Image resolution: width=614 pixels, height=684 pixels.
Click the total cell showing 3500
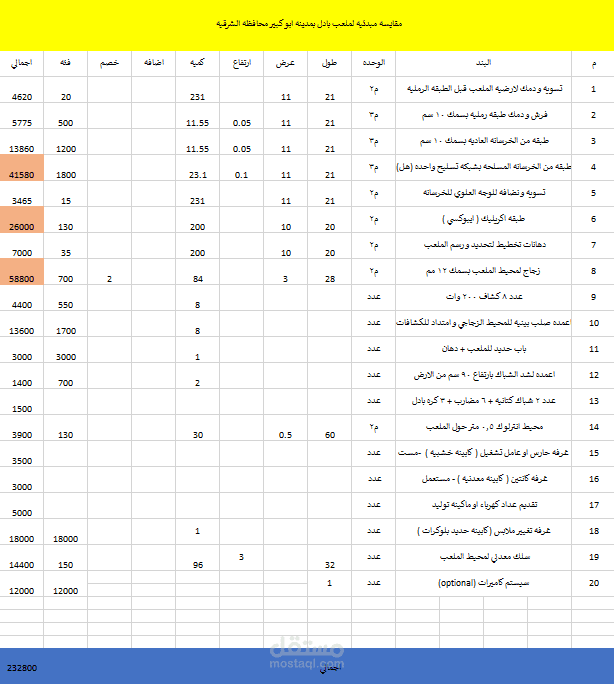click(22, 454)
